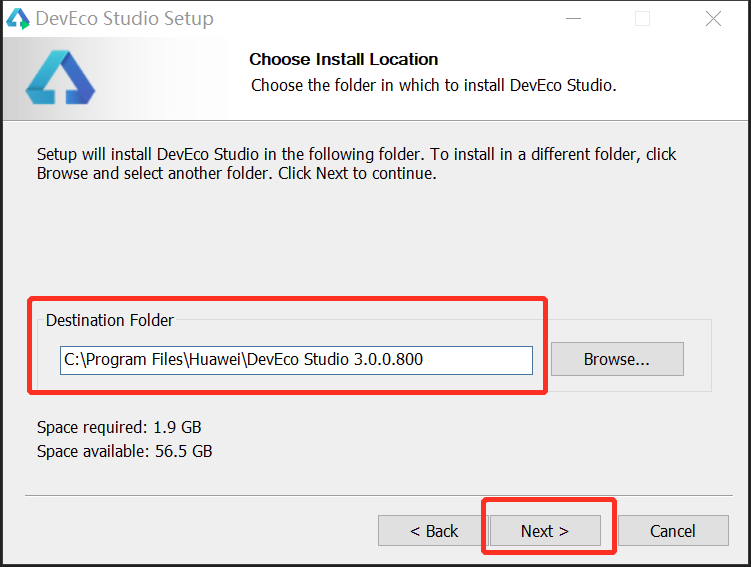
Task: Cancel the DevEco Studio setup
Action: pyautogui.click(x=673, y=531)
